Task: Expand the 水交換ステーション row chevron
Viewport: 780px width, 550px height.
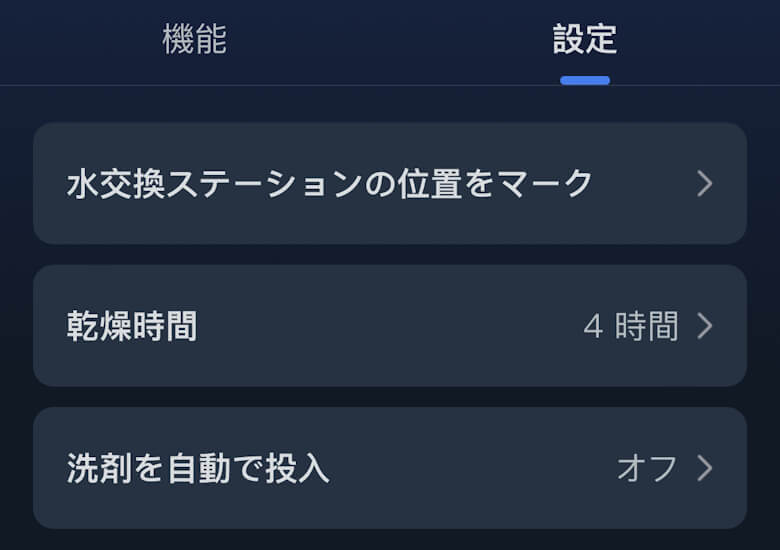Action: pyautogui.click(x=705, y=184)
